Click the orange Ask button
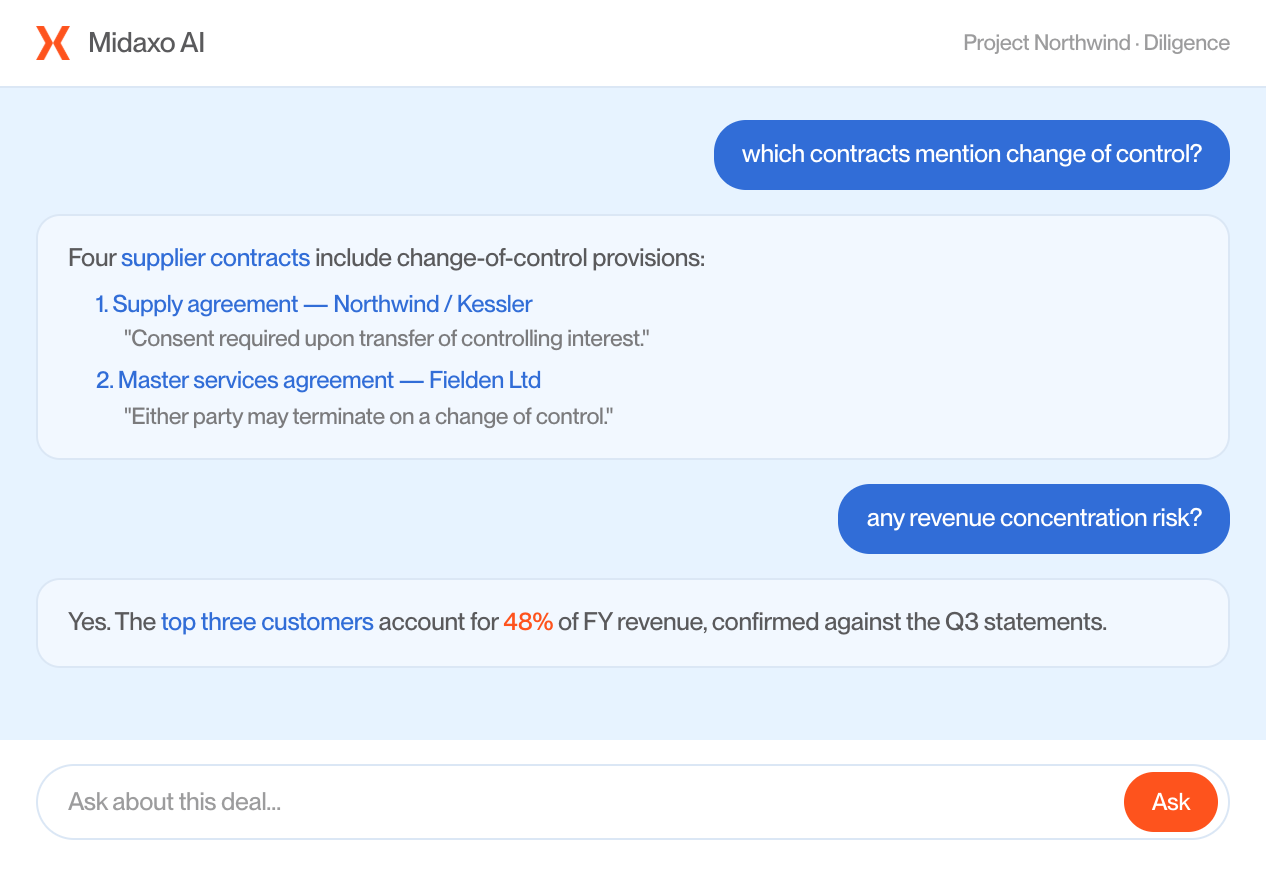1266x872 pixels. click(1171, 802)
